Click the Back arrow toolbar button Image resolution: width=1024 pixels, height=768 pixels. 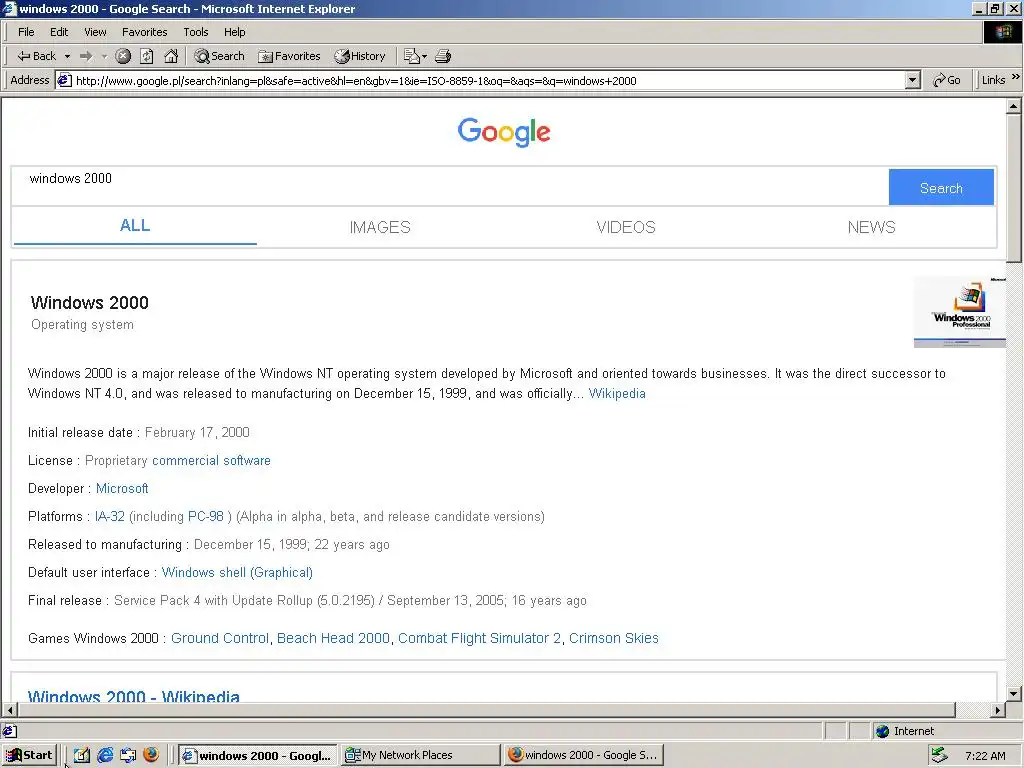(36, 56)
